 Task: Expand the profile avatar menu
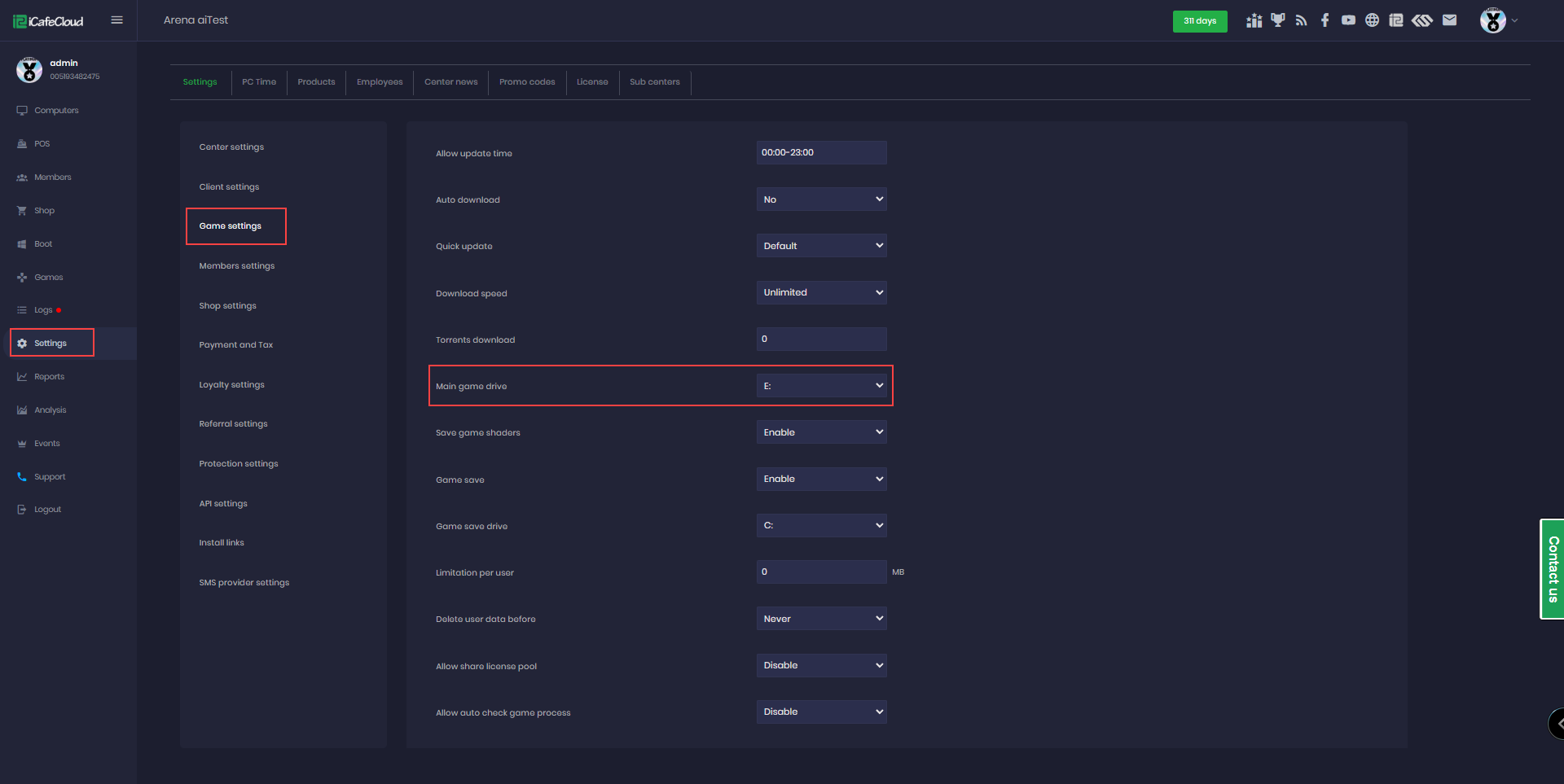(1497, 20)
